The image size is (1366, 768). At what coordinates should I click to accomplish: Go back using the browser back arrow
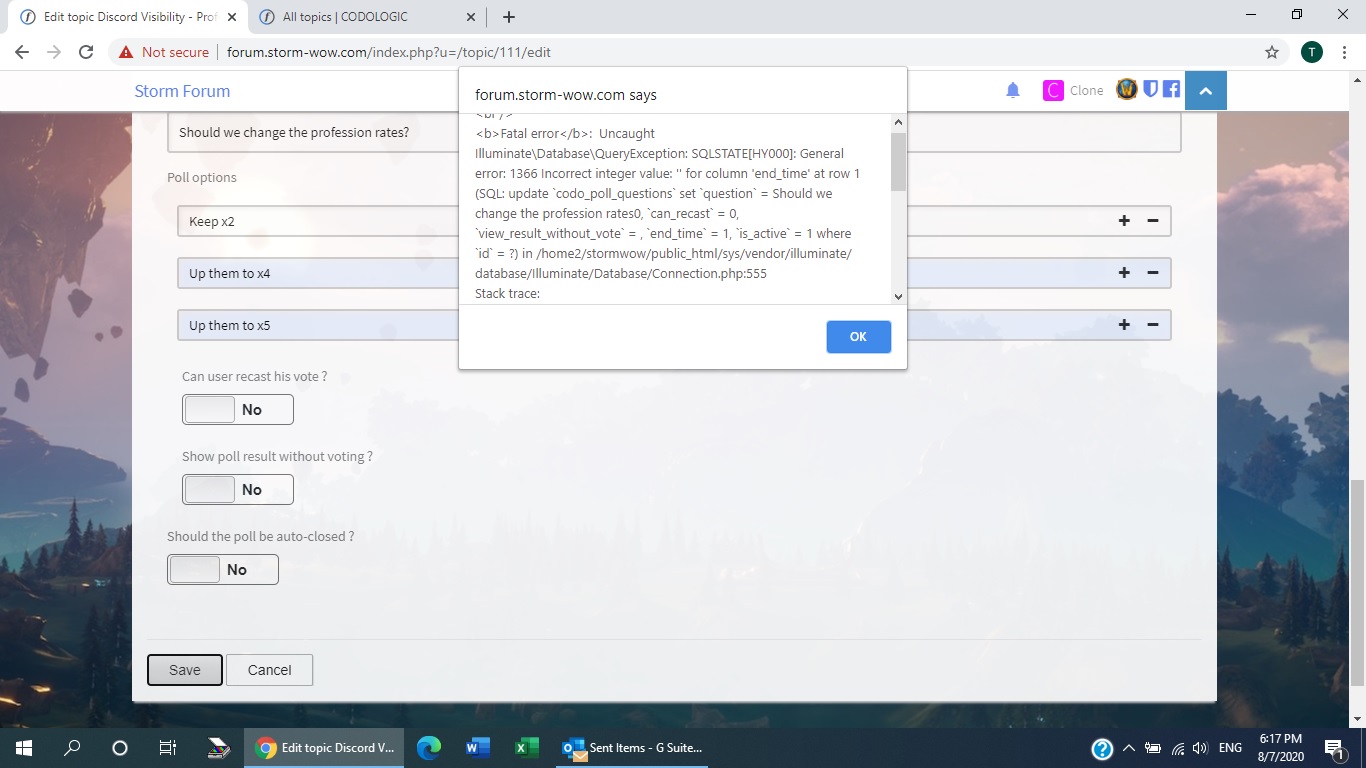click(x=22, y=52)
